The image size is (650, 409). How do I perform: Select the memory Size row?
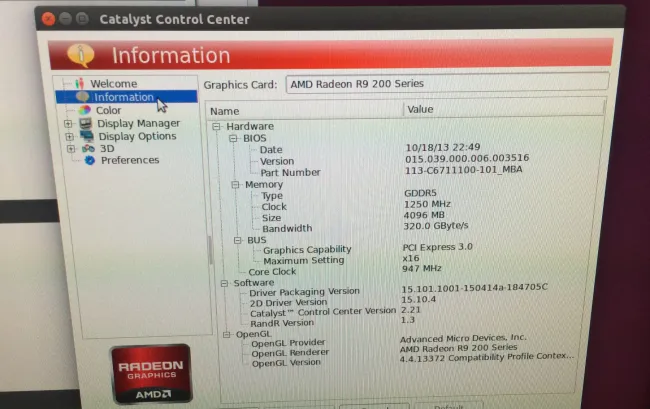tap(272, 218)
